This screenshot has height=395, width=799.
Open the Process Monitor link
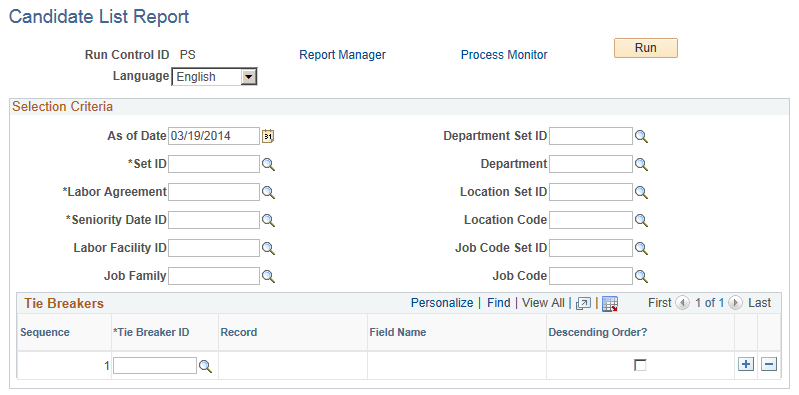click(x=504, y=55)
